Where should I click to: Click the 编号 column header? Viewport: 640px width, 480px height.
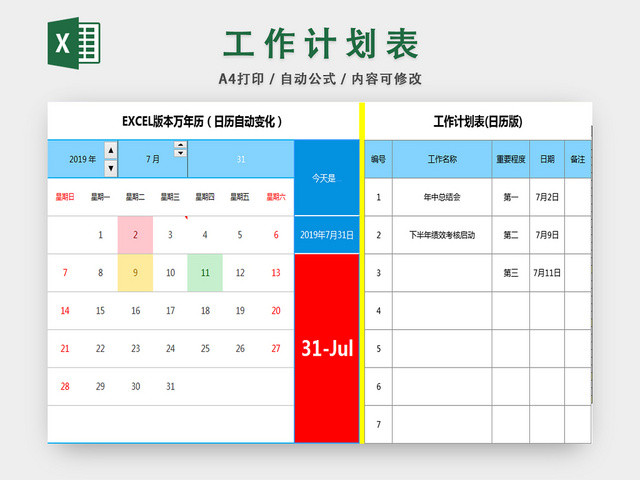coord(378,159)
